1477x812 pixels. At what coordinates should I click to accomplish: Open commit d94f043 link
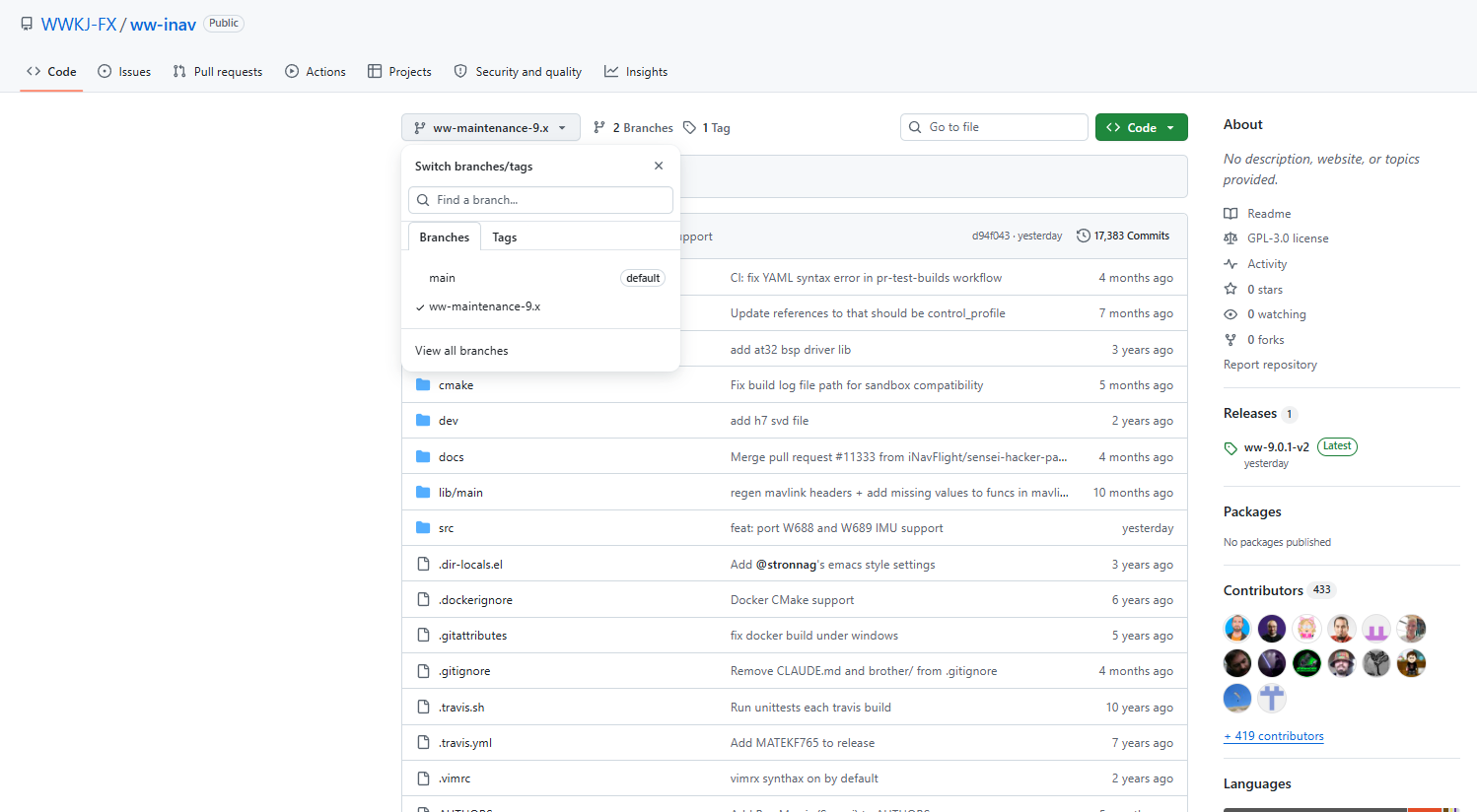pos(991,237)
